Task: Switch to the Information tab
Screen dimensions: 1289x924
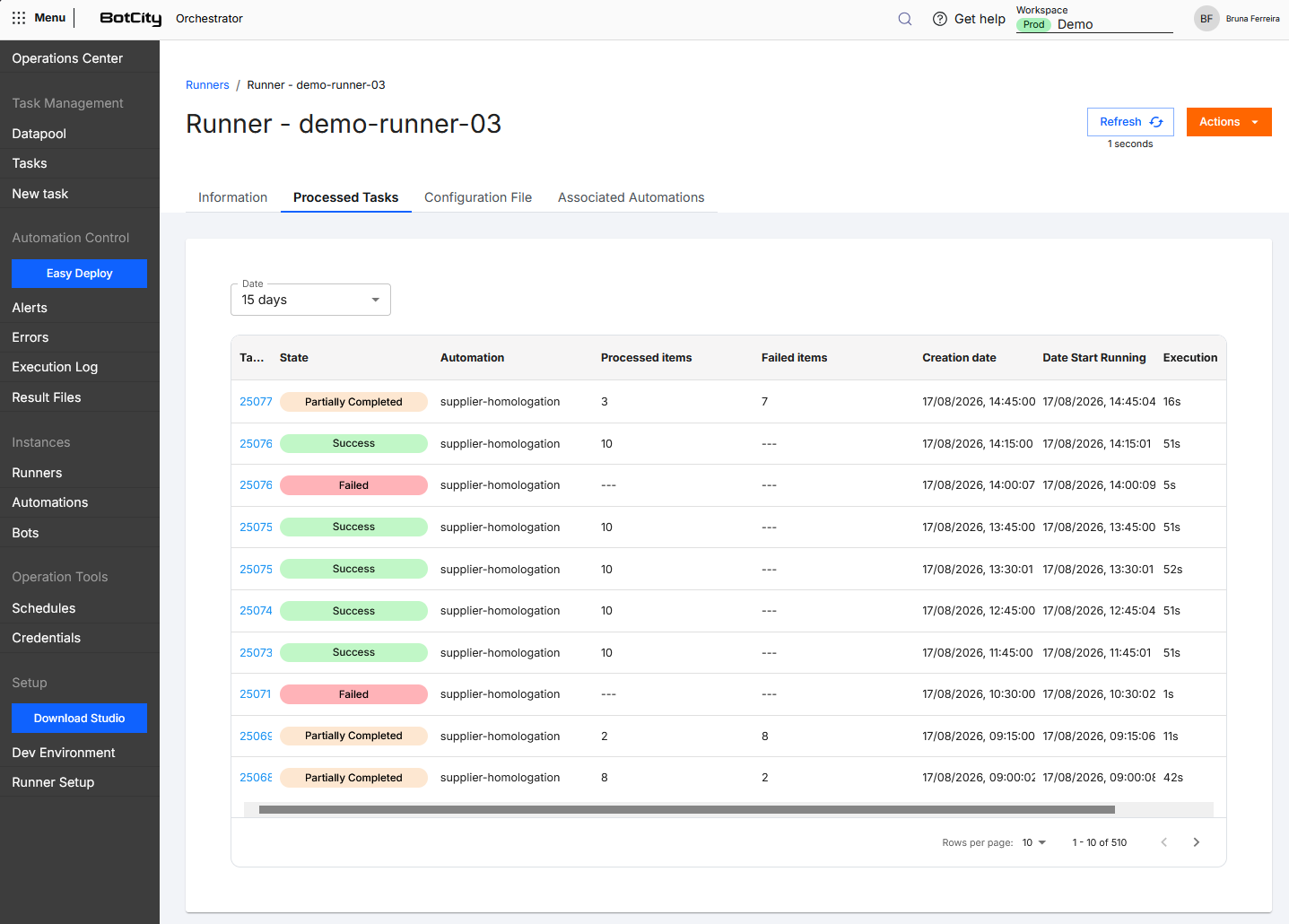Action: (x=232, y=197)
